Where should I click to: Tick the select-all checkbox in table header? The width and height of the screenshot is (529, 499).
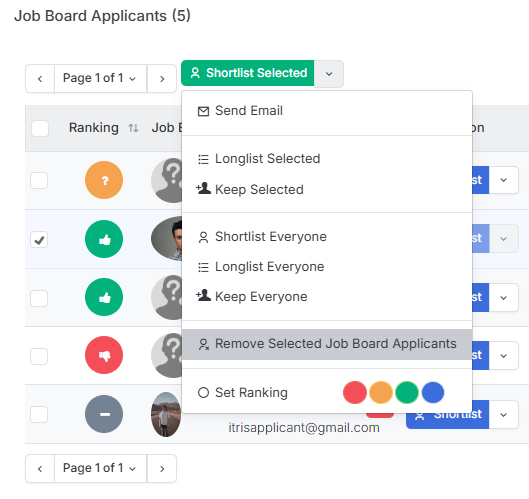(x=40, y=128)
